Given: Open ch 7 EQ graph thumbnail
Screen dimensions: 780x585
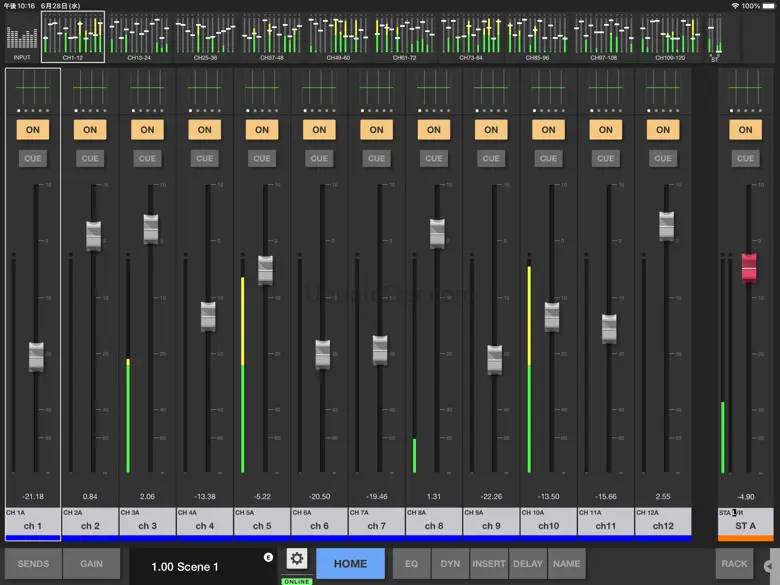Looking at the screenshot, I should (377, 88).
